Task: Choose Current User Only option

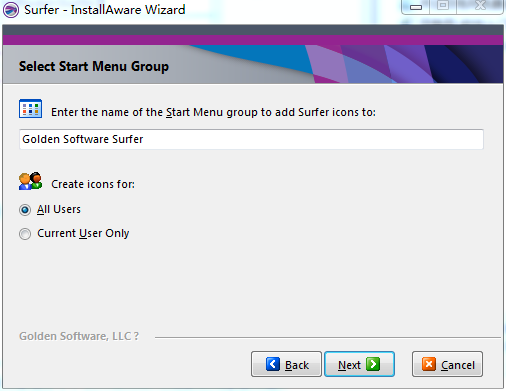Action: point(25,234)
